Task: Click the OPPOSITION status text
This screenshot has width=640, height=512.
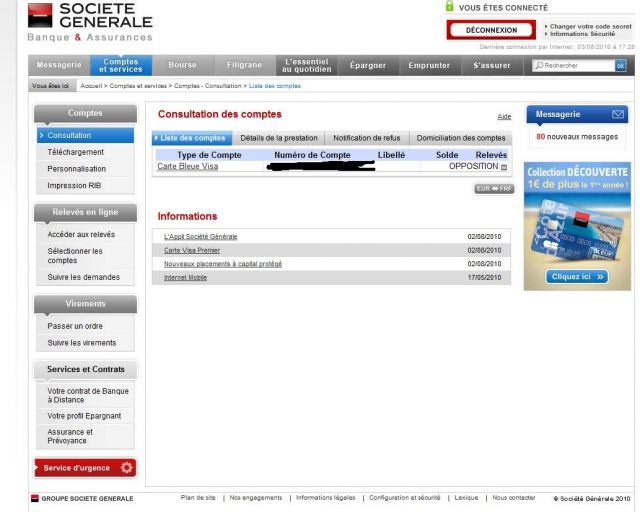Action: coord(473,166)
